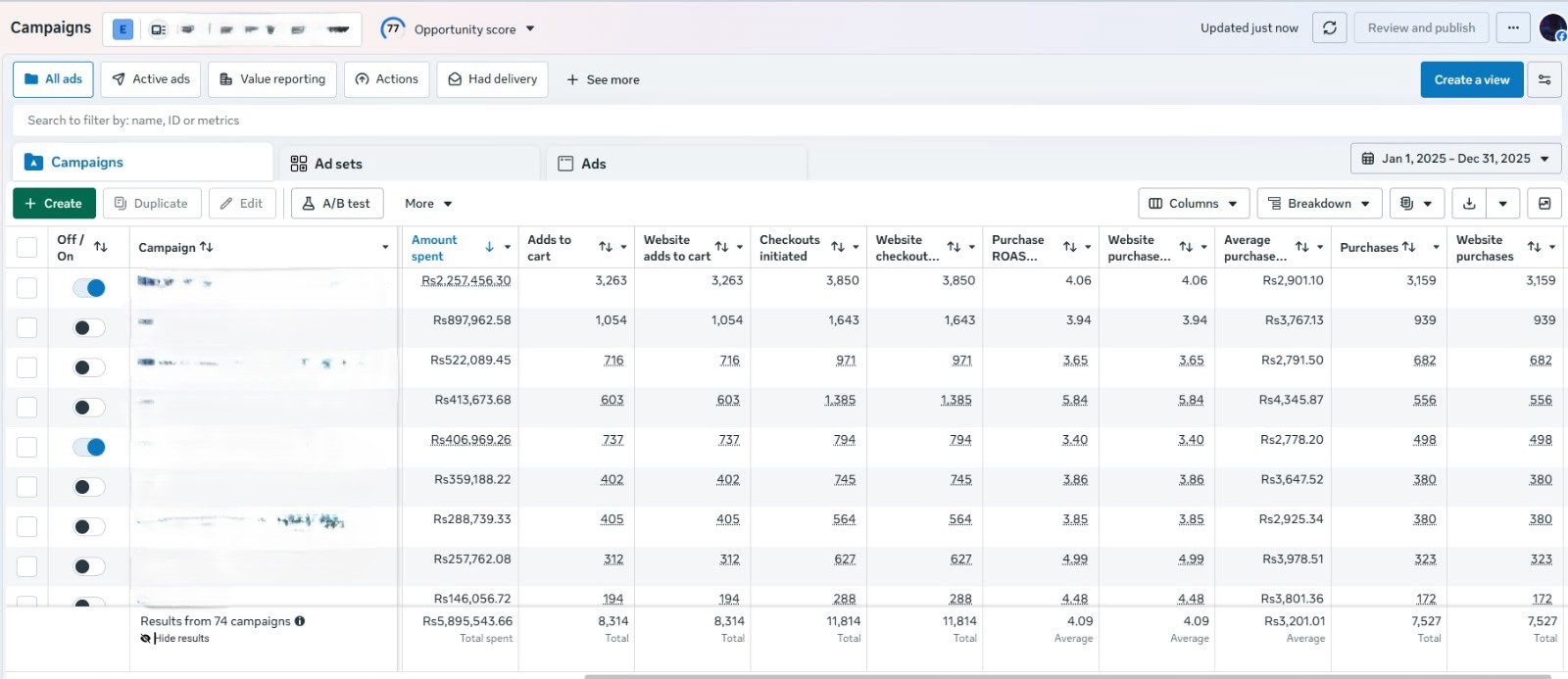Viewport: 1568px width, 679px height.
Task: Switch to the Ads tab
Action: tap(676, 164)
